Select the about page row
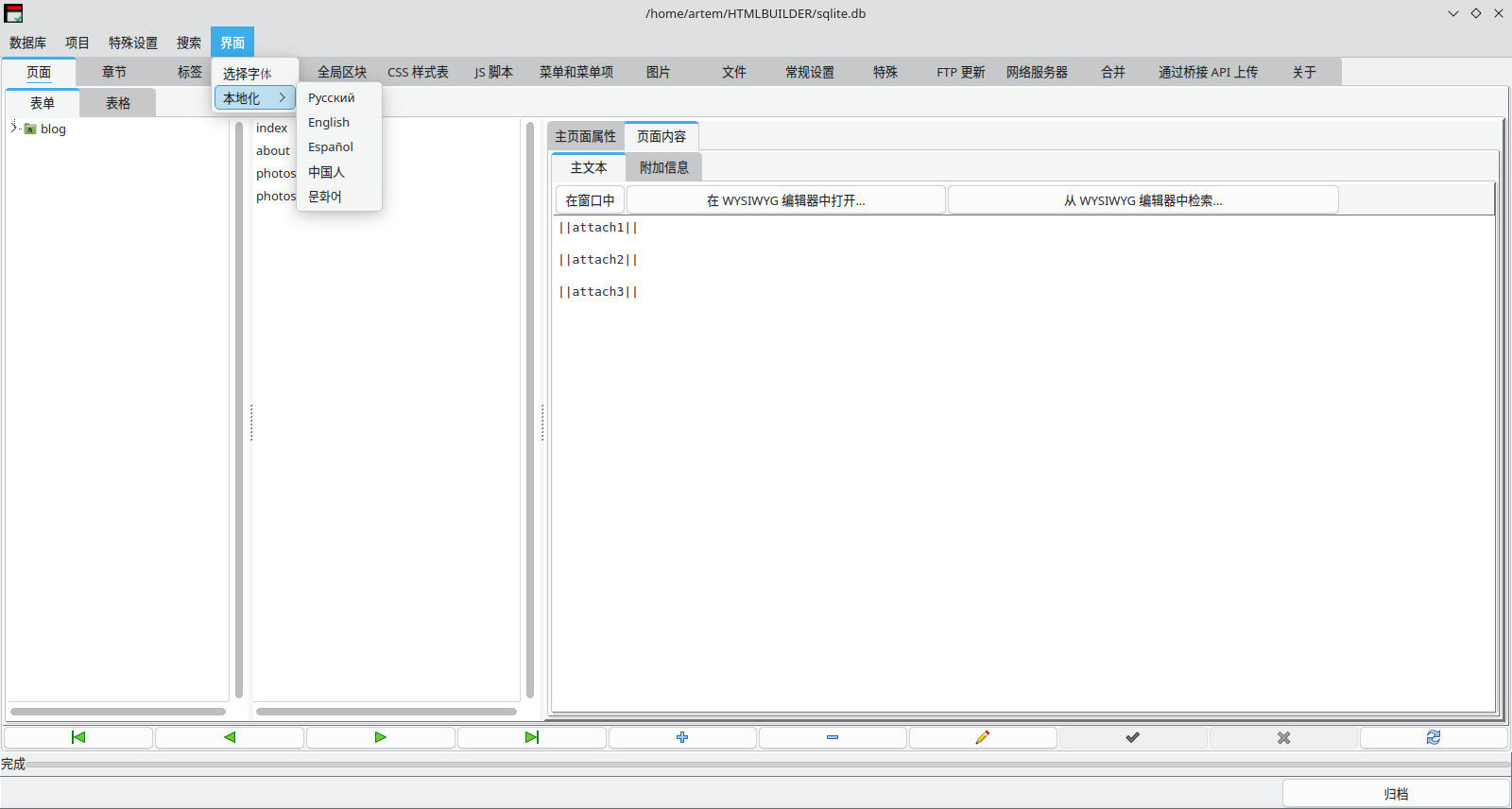Screen dimensions: 1512x809 tap(273, 151)
